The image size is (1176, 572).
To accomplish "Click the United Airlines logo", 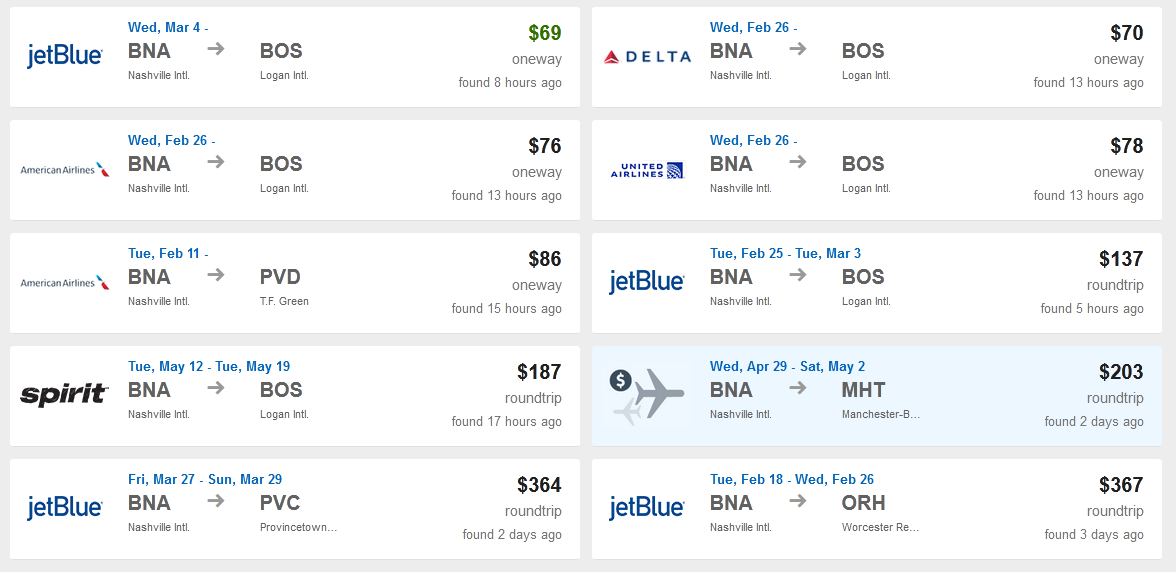I will pos(647,170).
